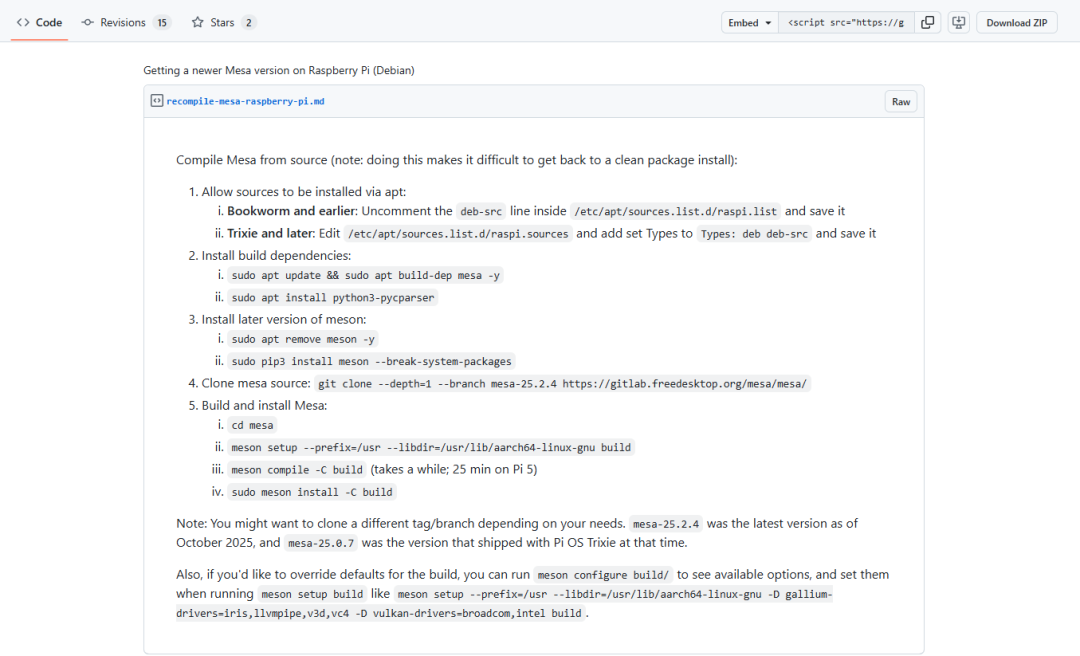Click the file icon beside recompile-mesa-raspberry-pi.md
1080x656 pixels.
[157, 101]
